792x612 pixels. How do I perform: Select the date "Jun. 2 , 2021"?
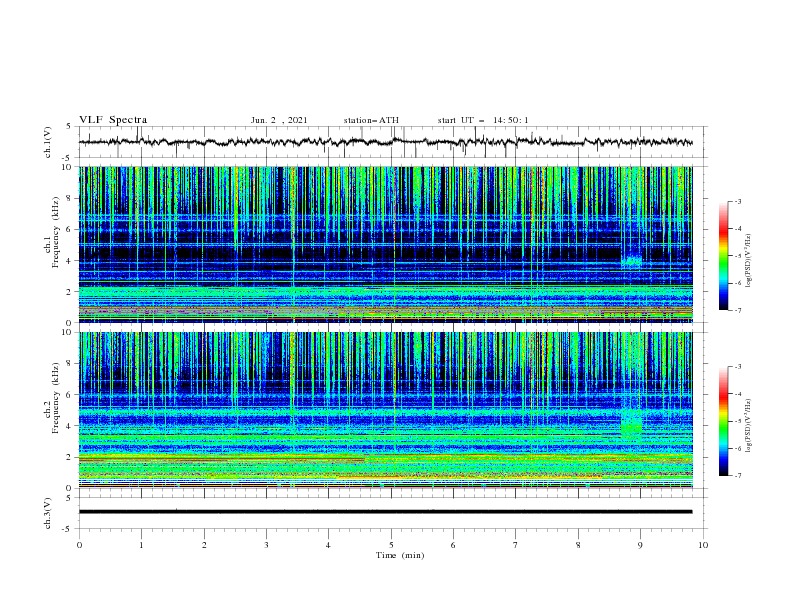[279, 120]
